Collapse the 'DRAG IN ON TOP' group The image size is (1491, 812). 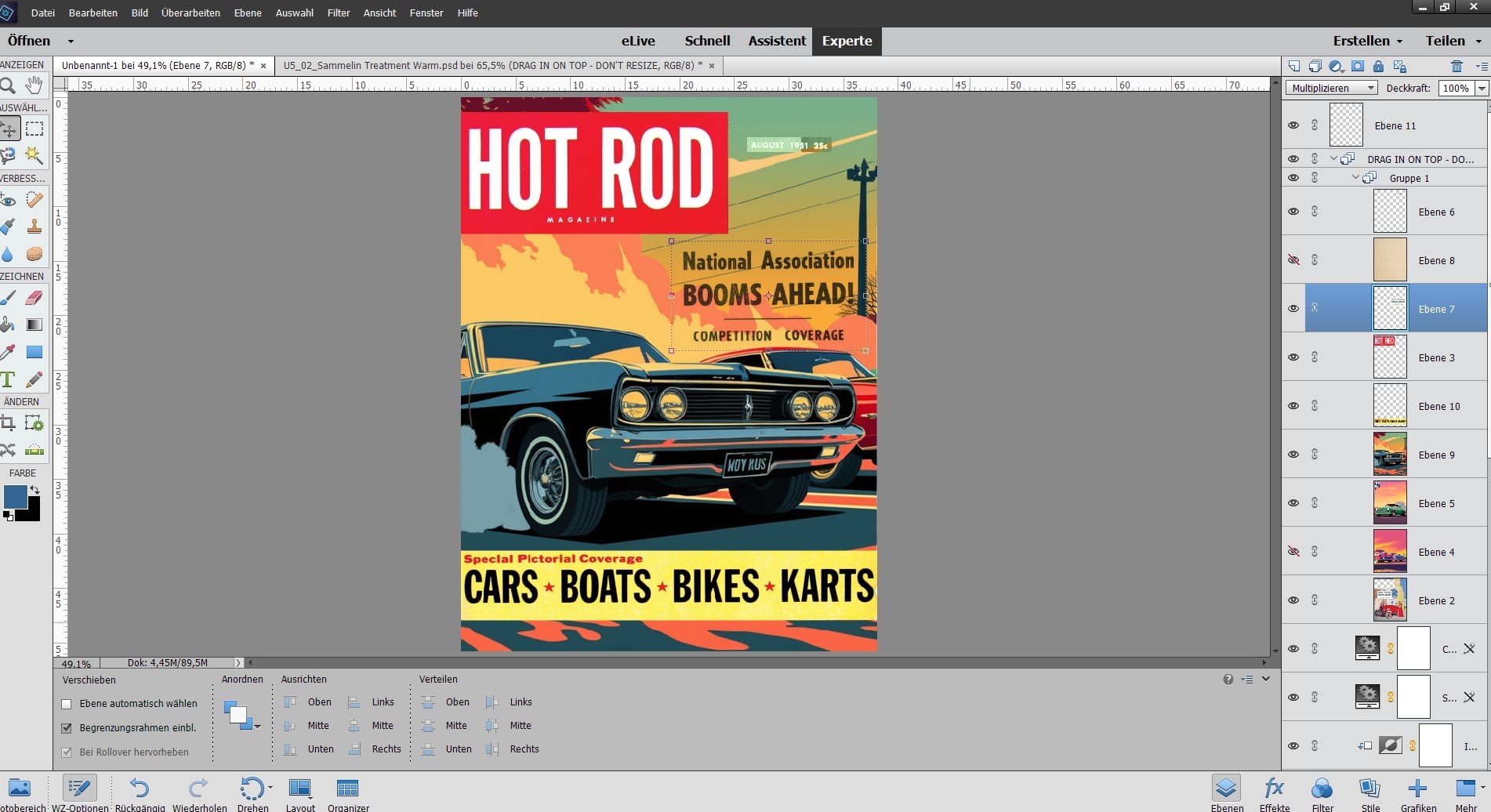coord(1333,159)
